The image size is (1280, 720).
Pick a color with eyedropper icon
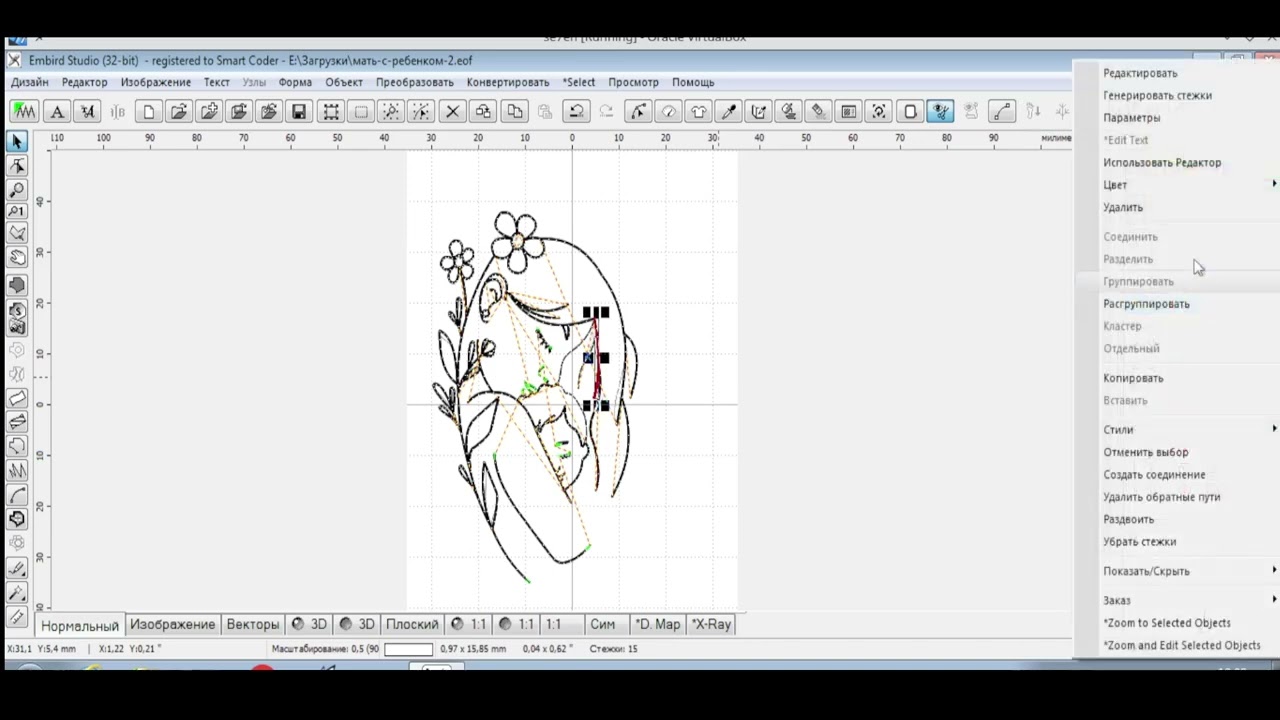point(729,111)
